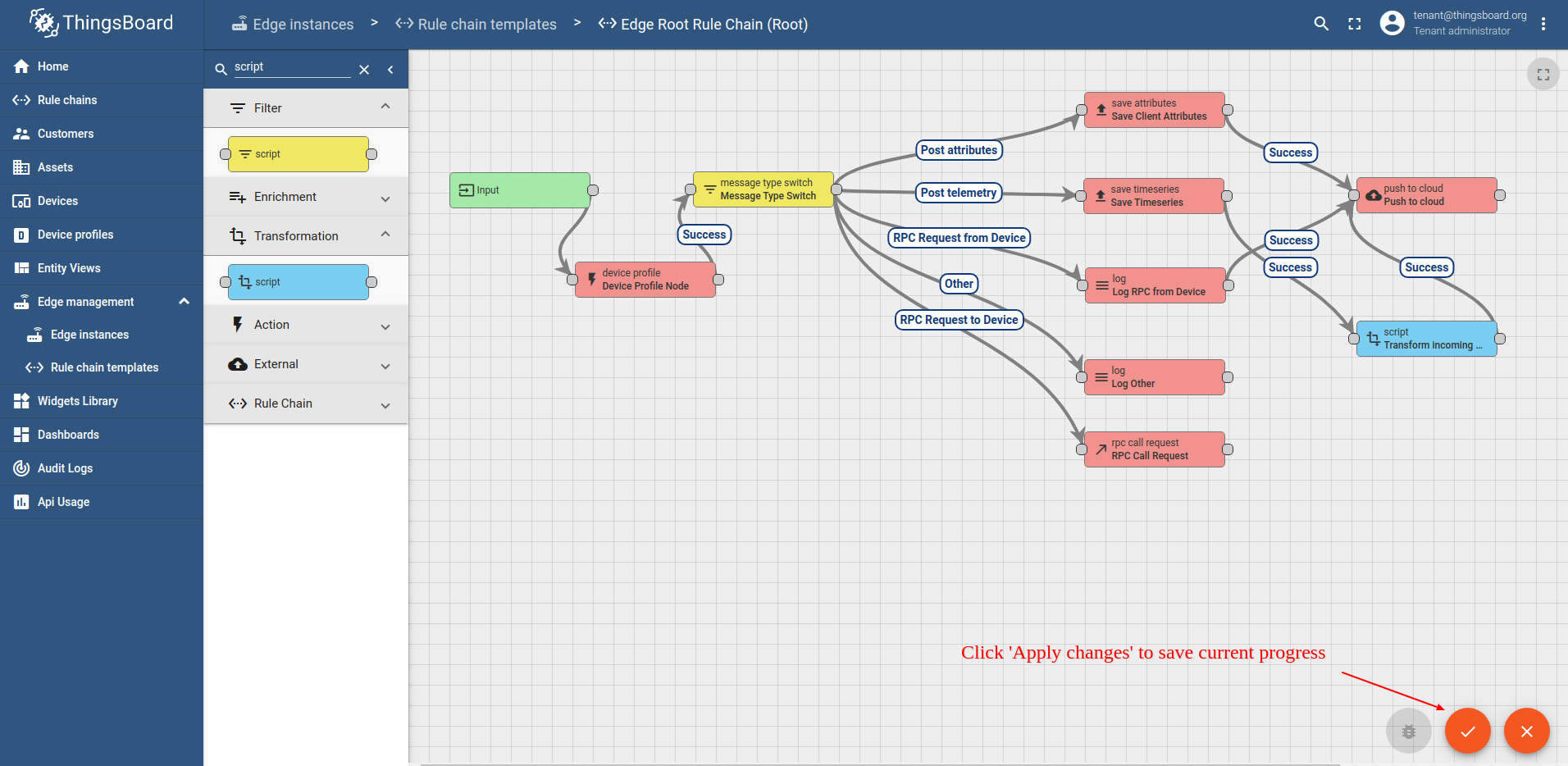Click the Home house icon
This screenshot has height=766, width=1568.
click(x=21, y=66)
